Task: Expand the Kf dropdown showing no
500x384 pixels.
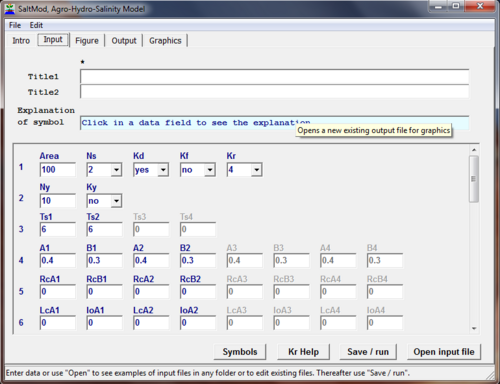Action: [209, 170]
